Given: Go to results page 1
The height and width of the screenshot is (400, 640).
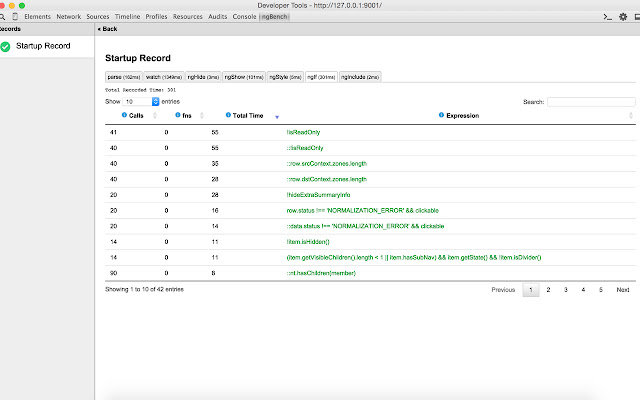Looking at the screenshot, I should pyautogui.click(x=531, y=290).
